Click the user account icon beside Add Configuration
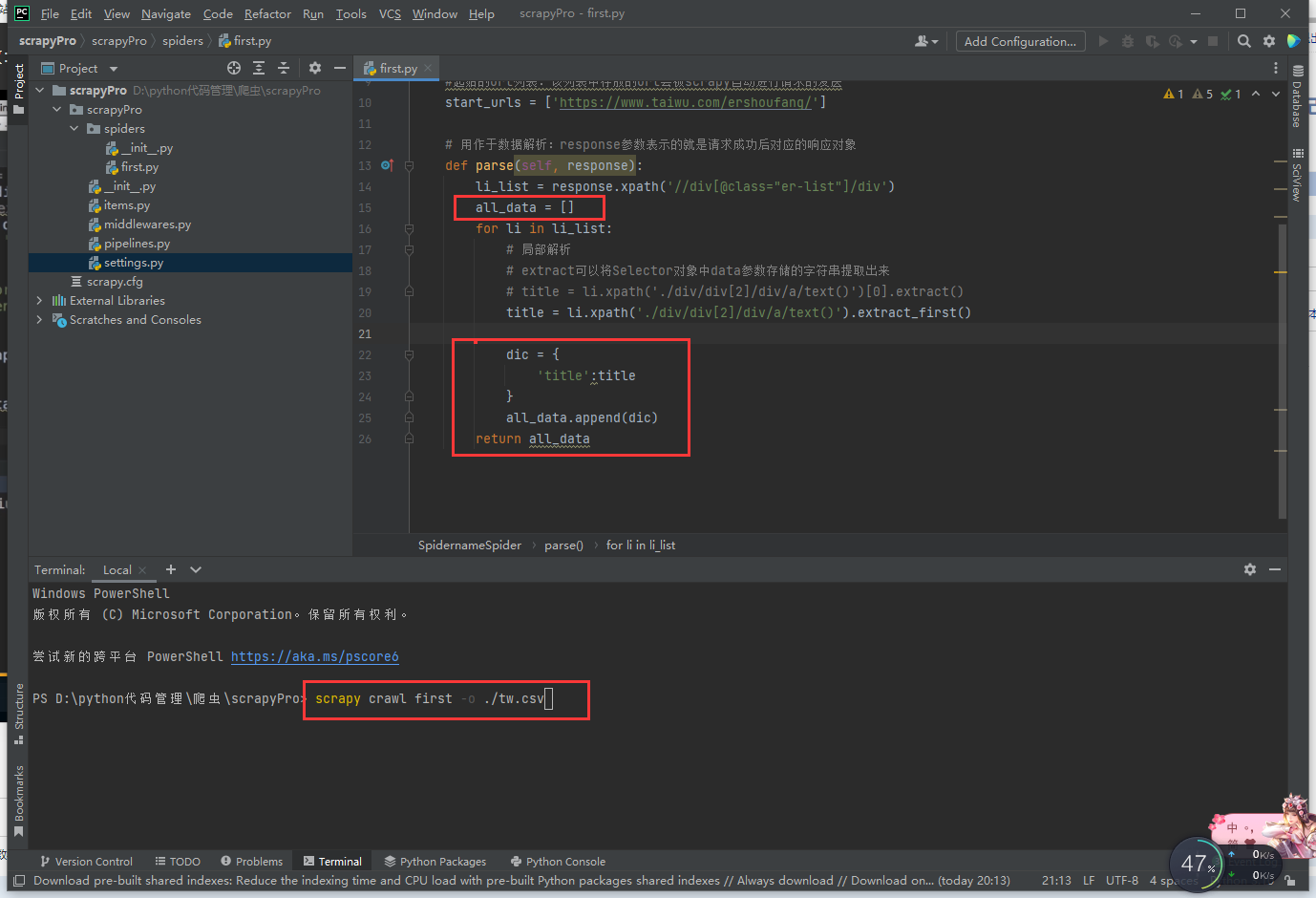The height and width of the screenshot is (898, 1316). pyautogui.click(x=925, y=41)
